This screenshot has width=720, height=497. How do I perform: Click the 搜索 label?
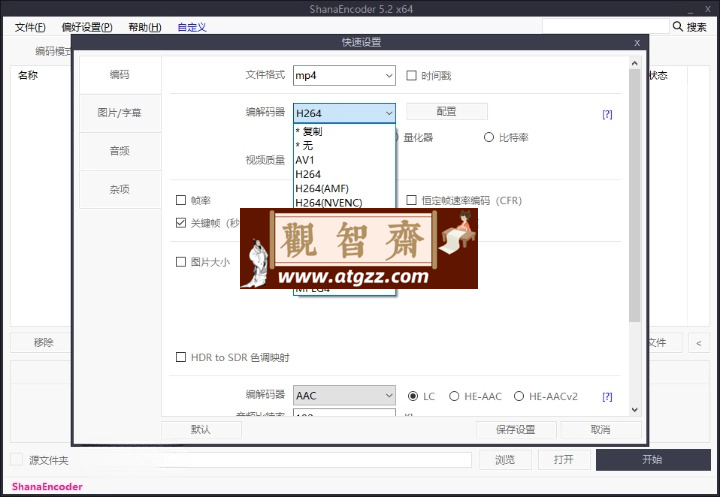[697, 27]
